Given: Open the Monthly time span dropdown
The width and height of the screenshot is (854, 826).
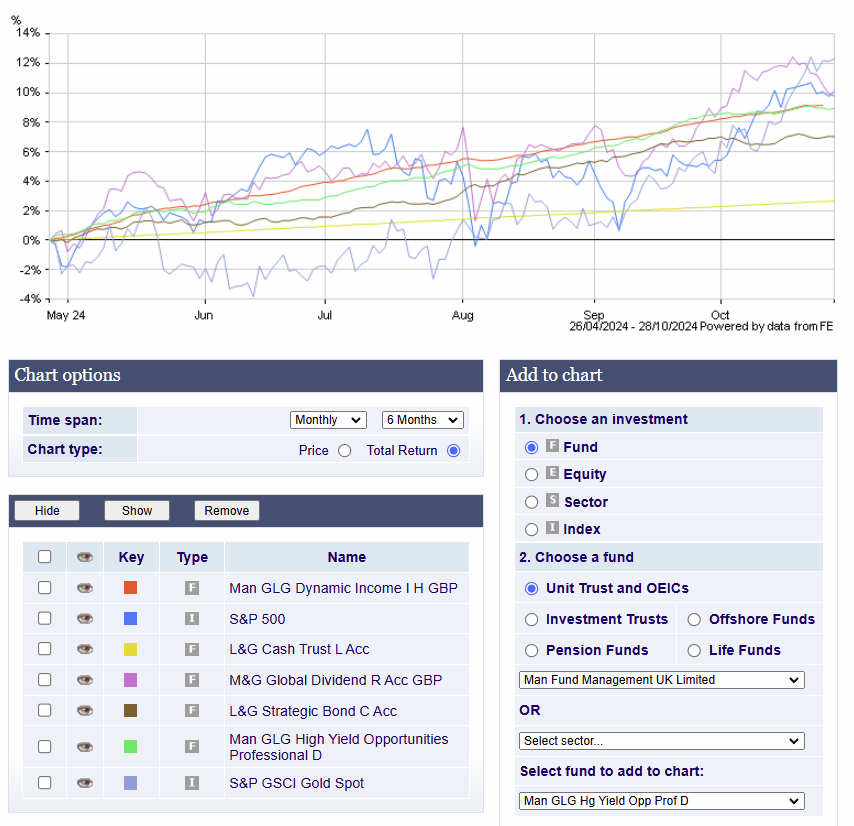Looking at the screenshot, I should pos(328,420).
